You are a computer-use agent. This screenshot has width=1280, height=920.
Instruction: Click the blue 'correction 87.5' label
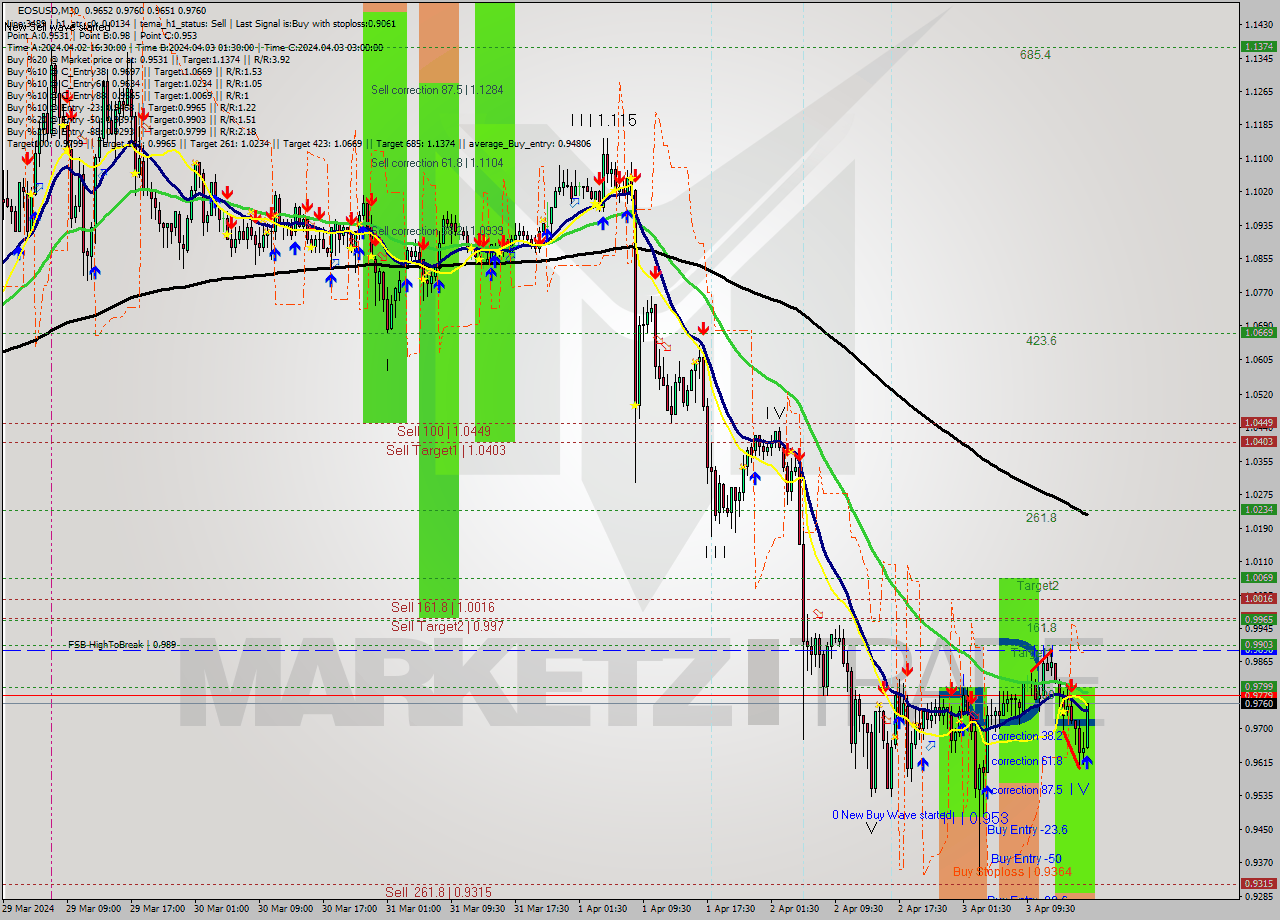1026,790
